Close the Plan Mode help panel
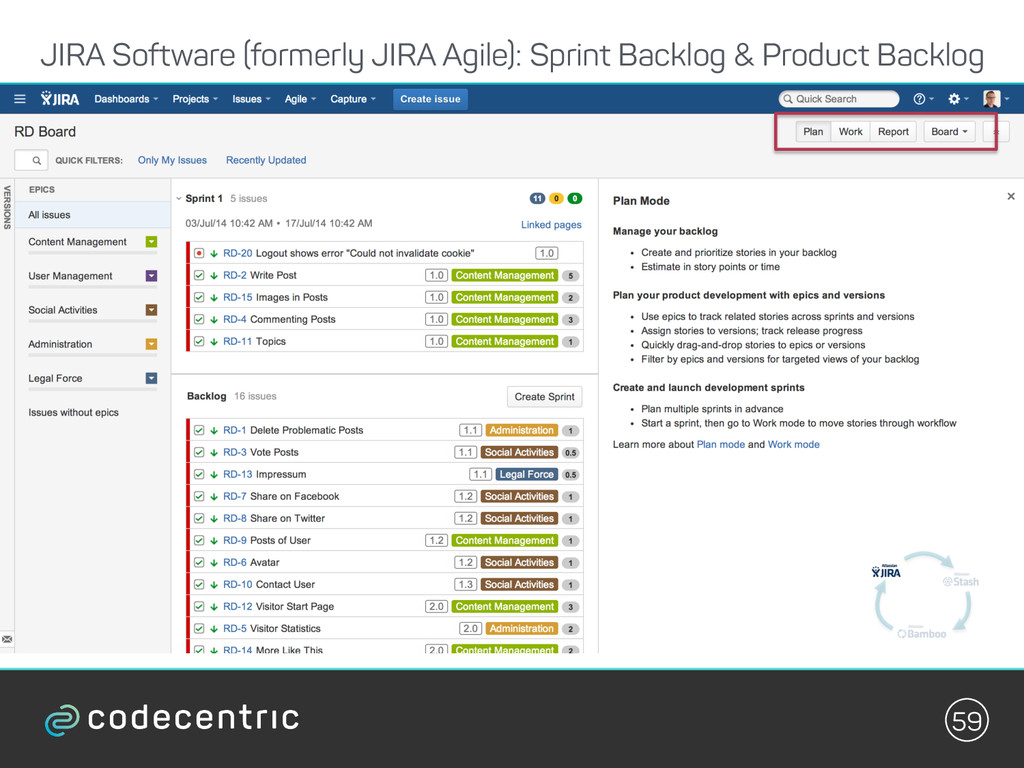1024x768 pixels. pos(1011,196)
